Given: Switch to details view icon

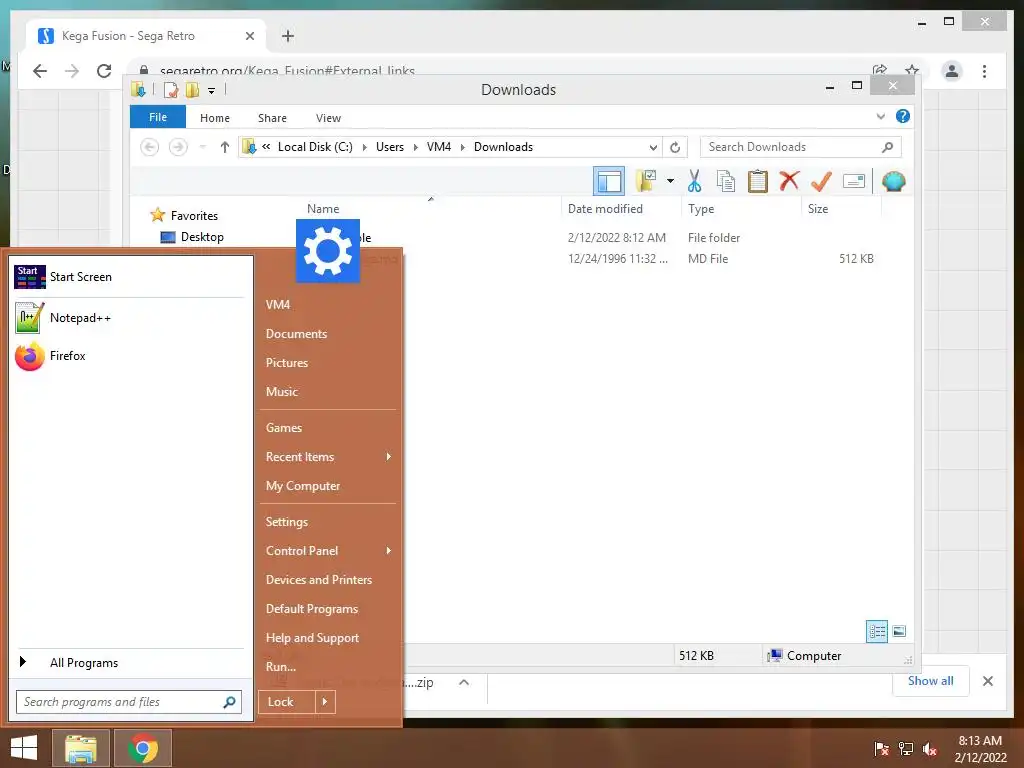Looking at the screenshot, I should [x=877, y=631].
